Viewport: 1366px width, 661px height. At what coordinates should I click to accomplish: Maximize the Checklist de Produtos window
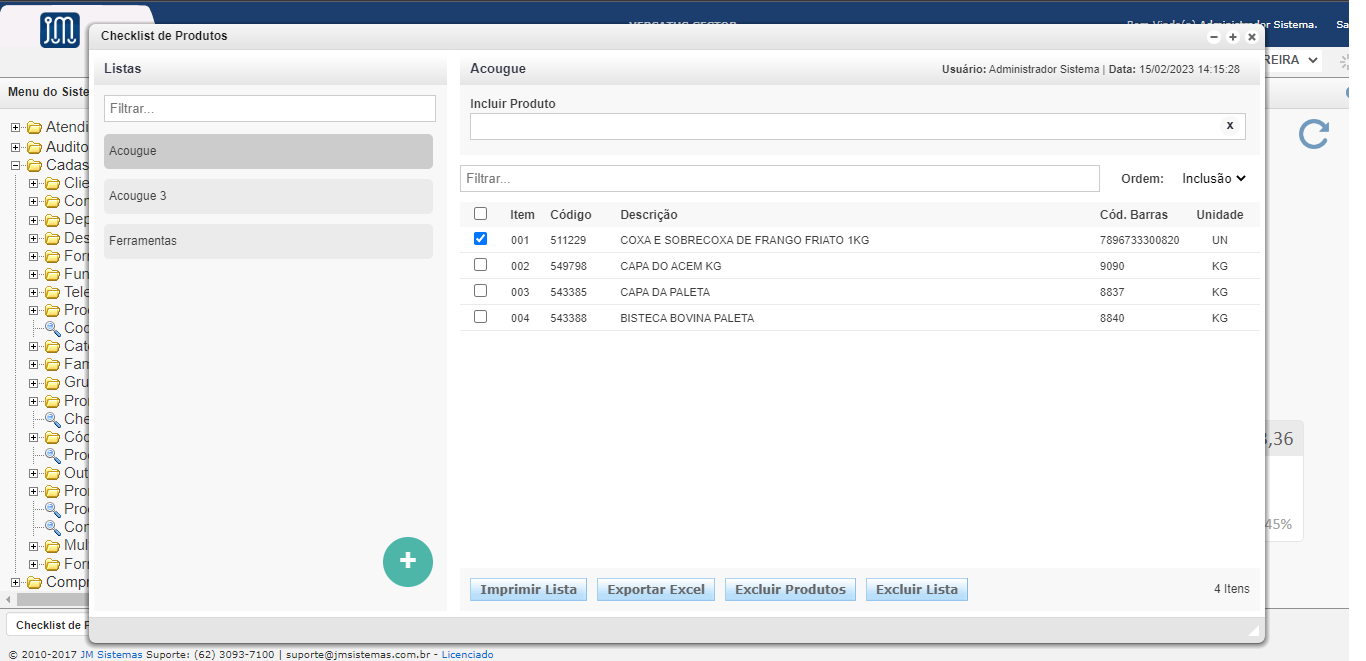[x=1233, y=37]
